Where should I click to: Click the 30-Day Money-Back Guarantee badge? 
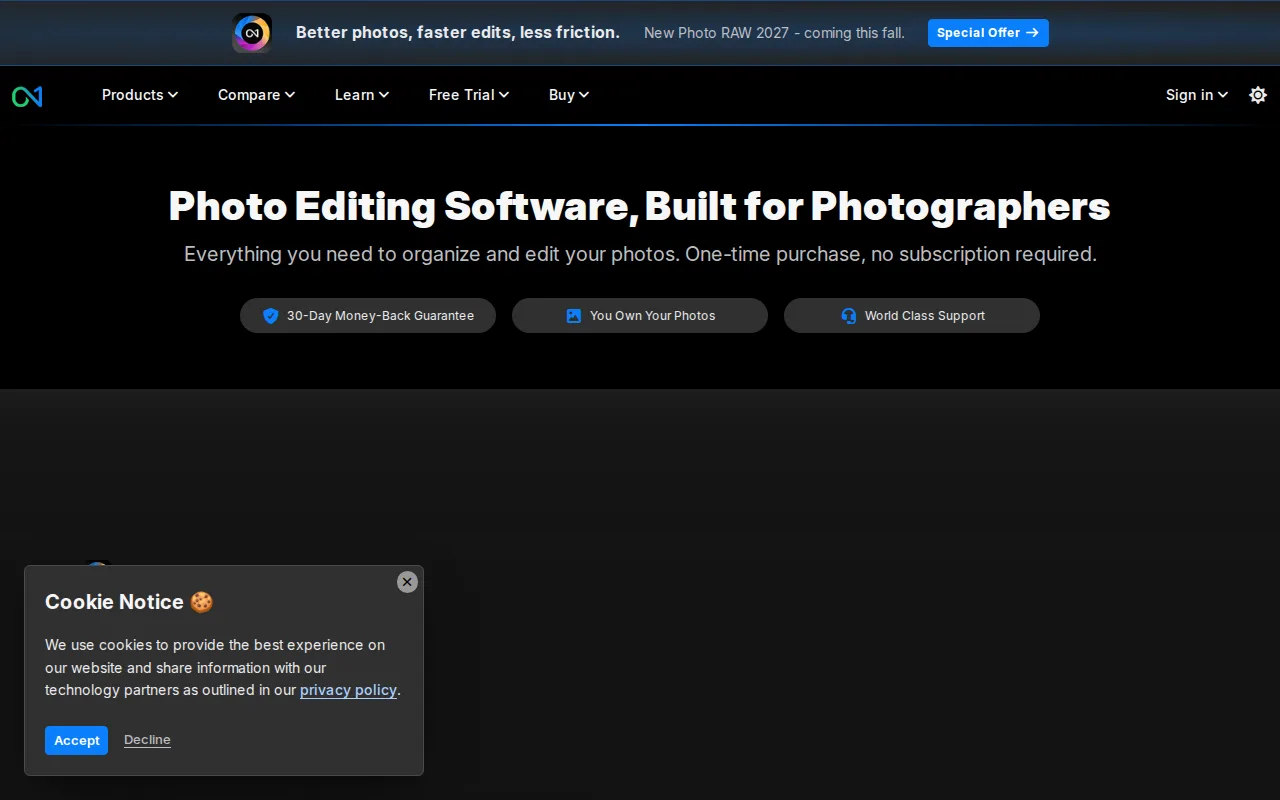(368, 316)
